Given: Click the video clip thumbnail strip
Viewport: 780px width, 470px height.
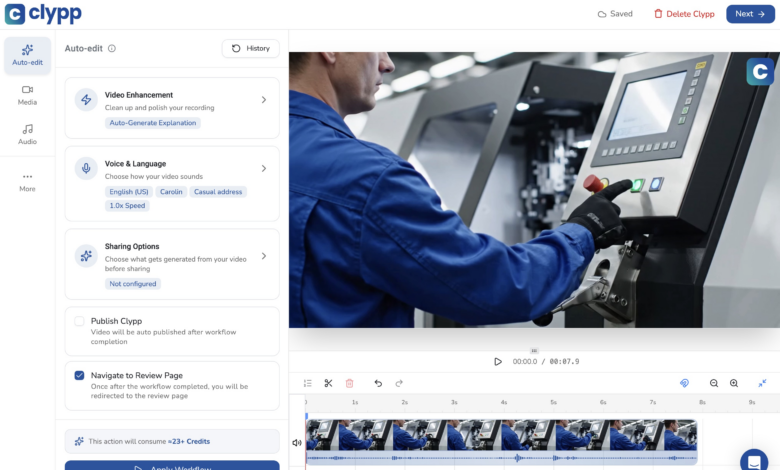Looking at the screenshot, I should [501, 435].
